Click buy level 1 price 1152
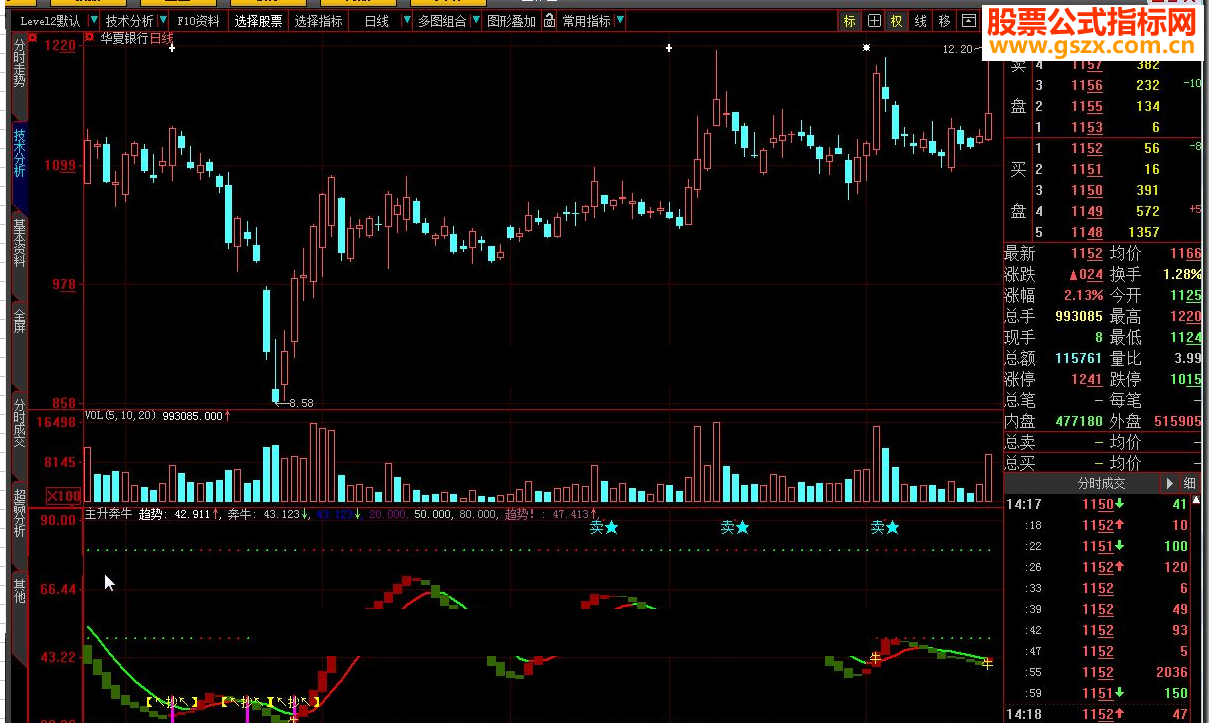This screenshot has width=1209, height=723. (1087, 148)
